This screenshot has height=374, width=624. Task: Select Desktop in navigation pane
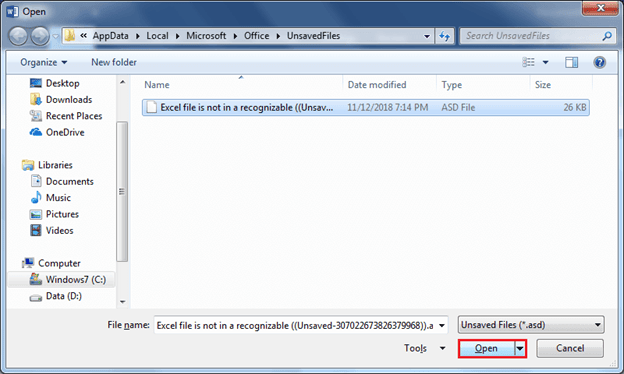(x=62, y=83)
